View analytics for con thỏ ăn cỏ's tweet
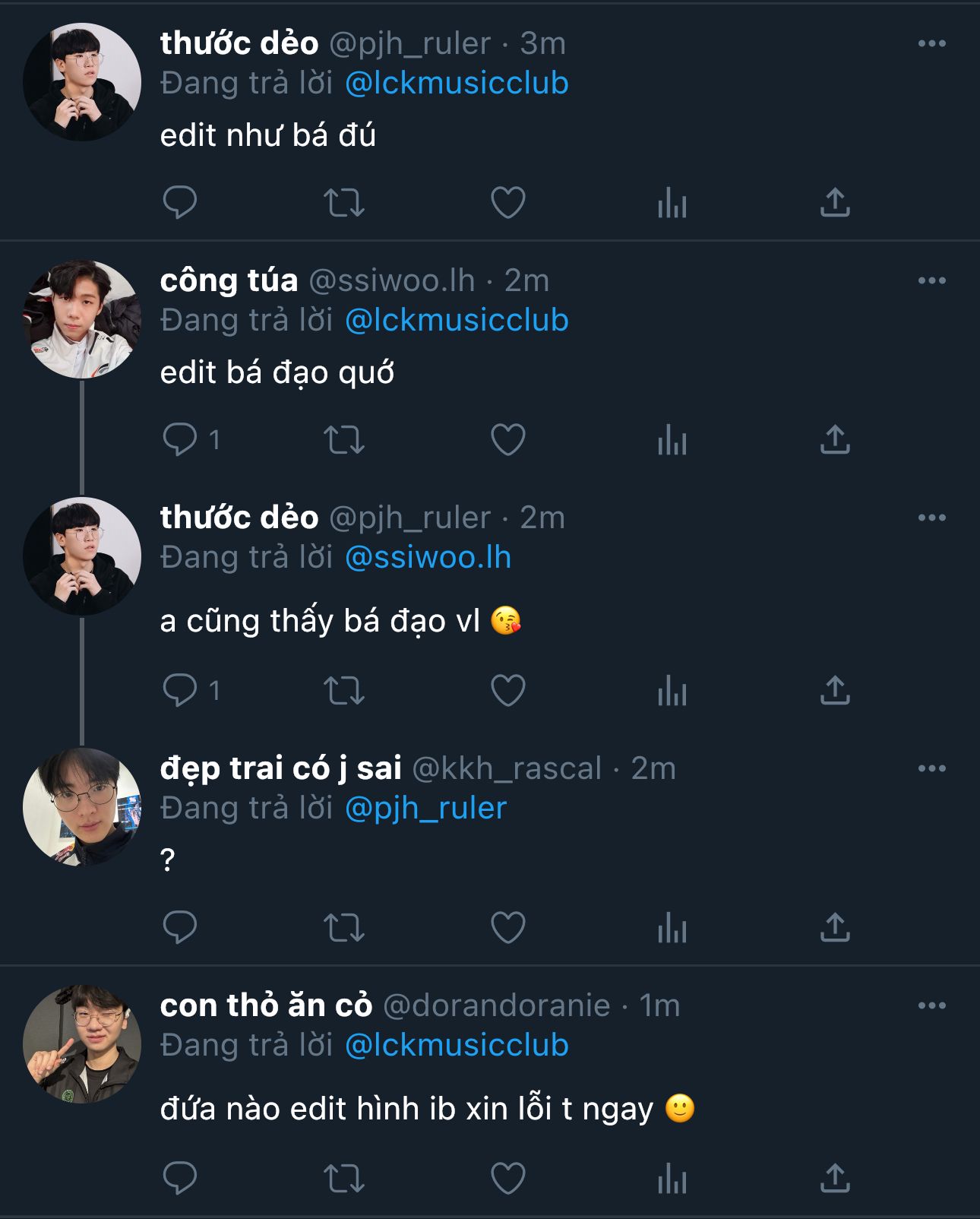 pos(672,1179)
